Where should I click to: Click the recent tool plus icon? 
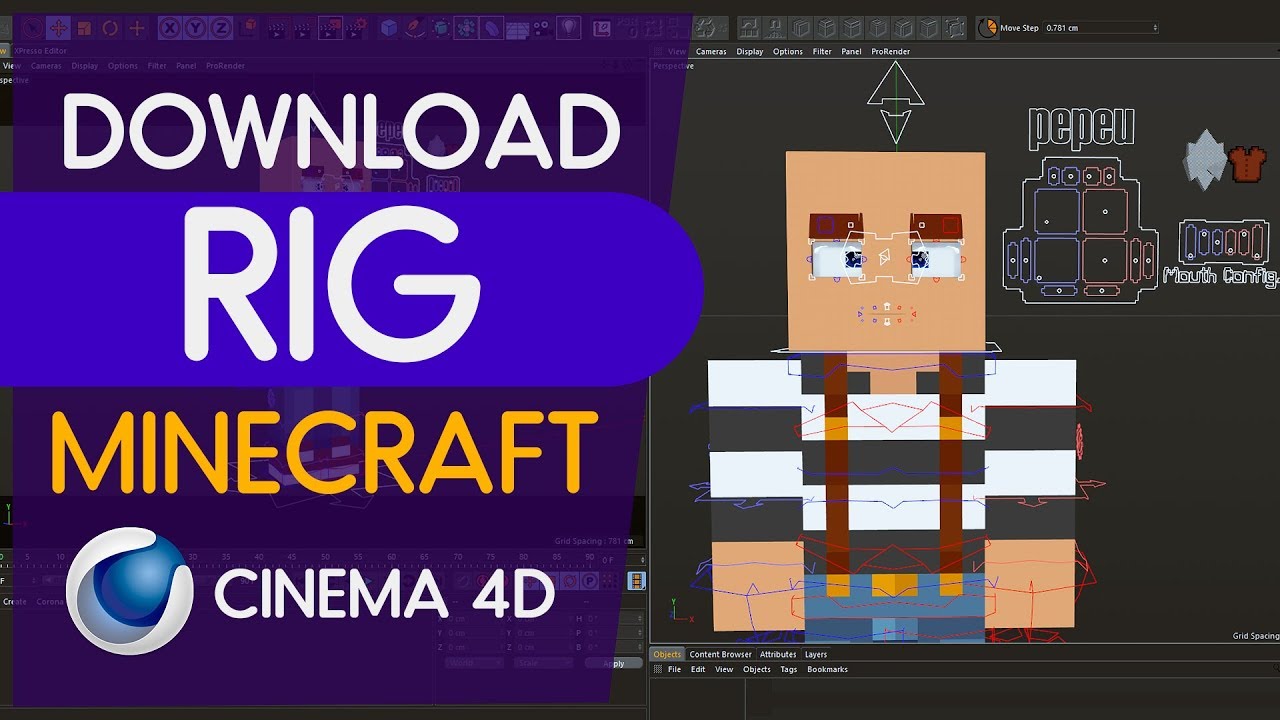pyautogui.click(x=136, y=28)
